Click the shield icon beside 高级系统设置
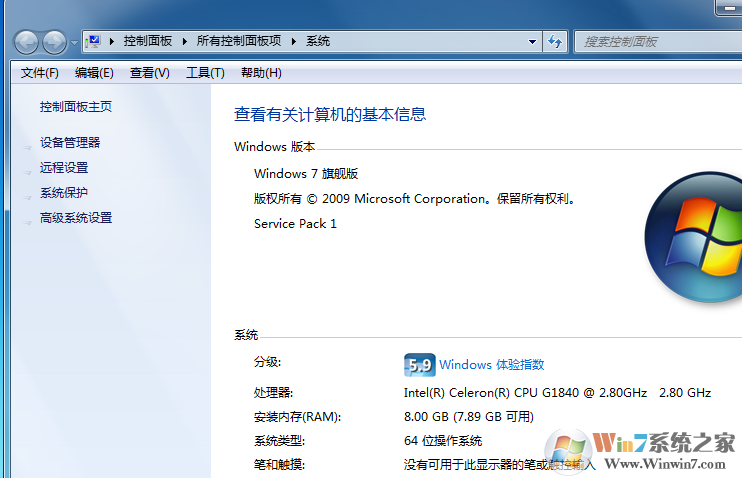Screen dimensions: 742x478 [28, 223]
